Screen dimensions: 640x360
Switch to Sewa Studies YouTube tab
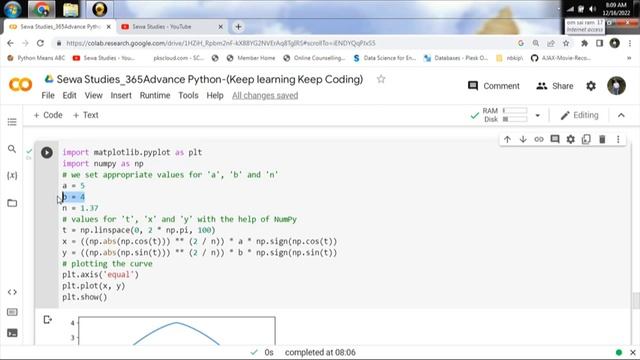171,27
